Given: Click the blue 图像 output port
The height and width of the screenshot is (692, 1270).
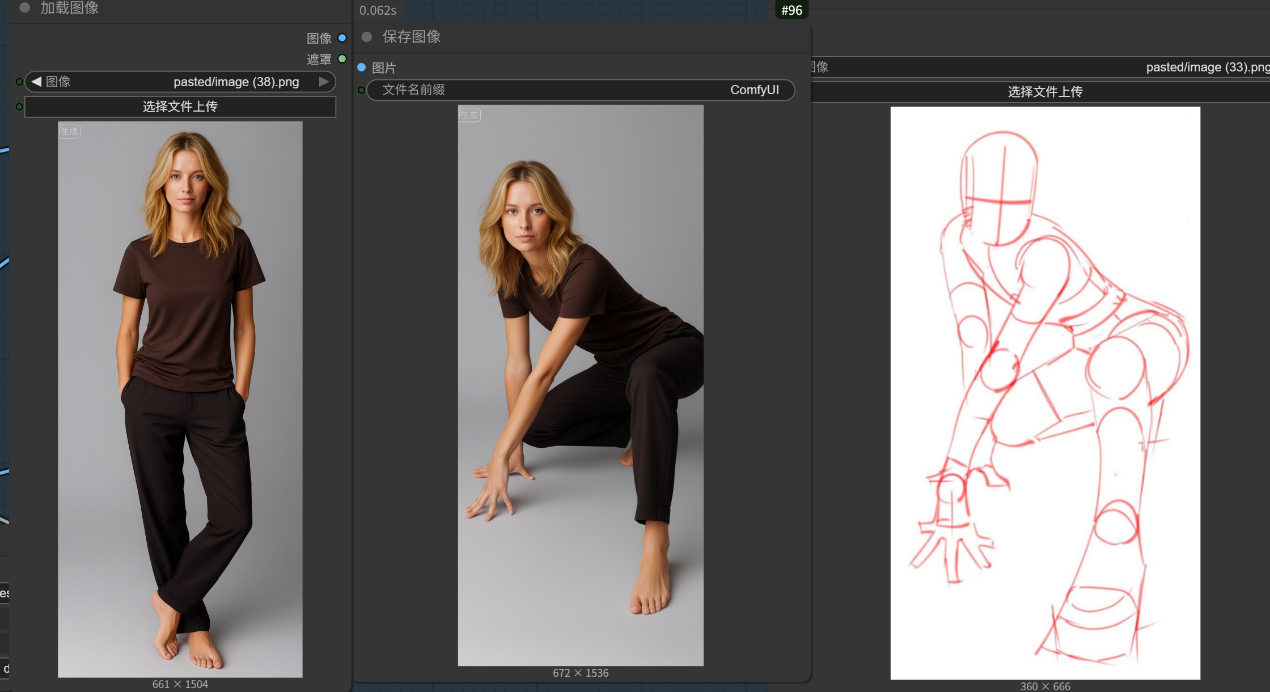Looking at the screenshot, I should pos(342,38).
